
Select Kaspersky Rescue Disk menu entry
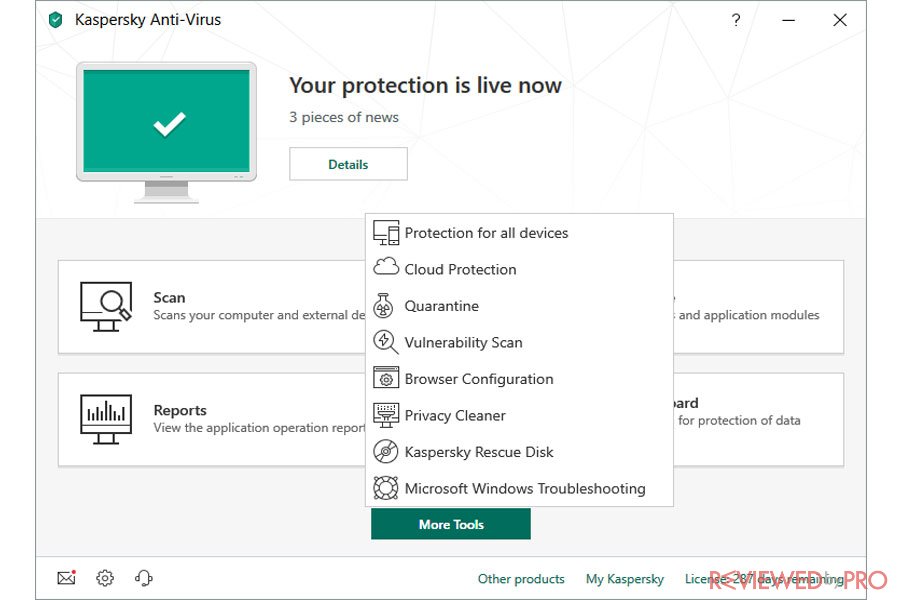519,452
